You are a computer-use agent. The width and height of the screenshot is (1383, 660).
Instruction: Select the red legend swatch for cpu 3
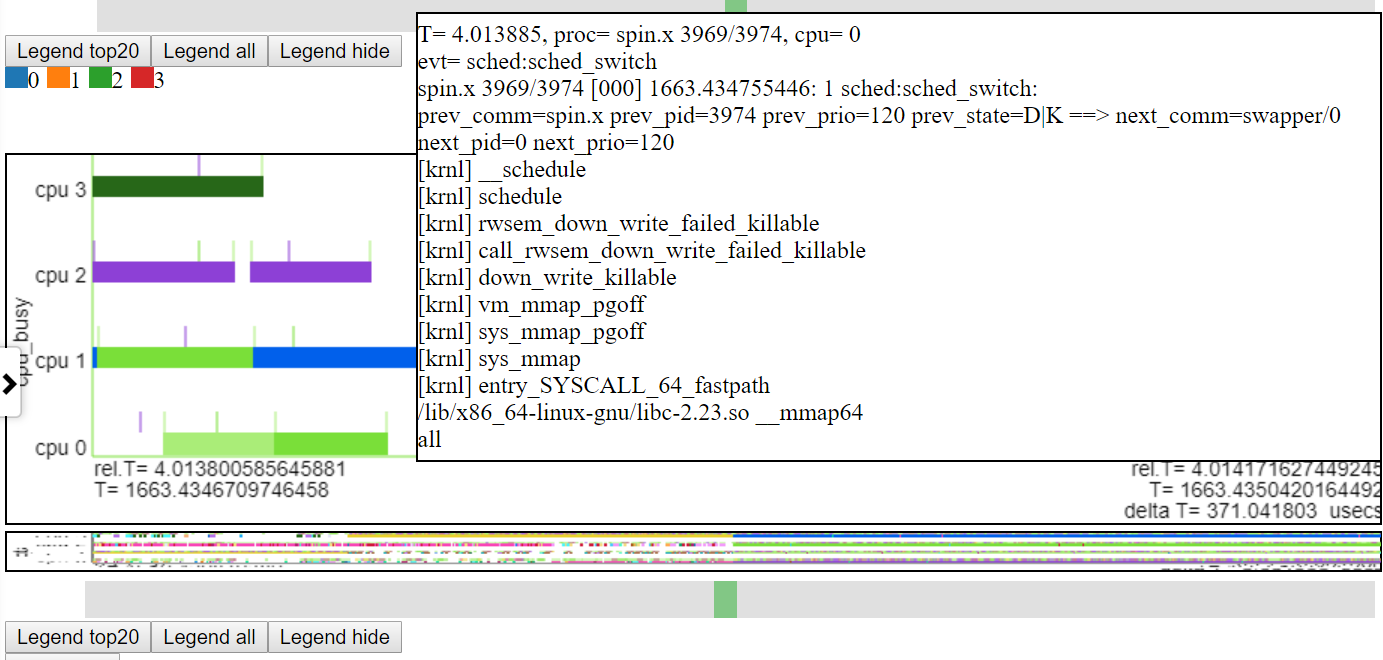142,79
